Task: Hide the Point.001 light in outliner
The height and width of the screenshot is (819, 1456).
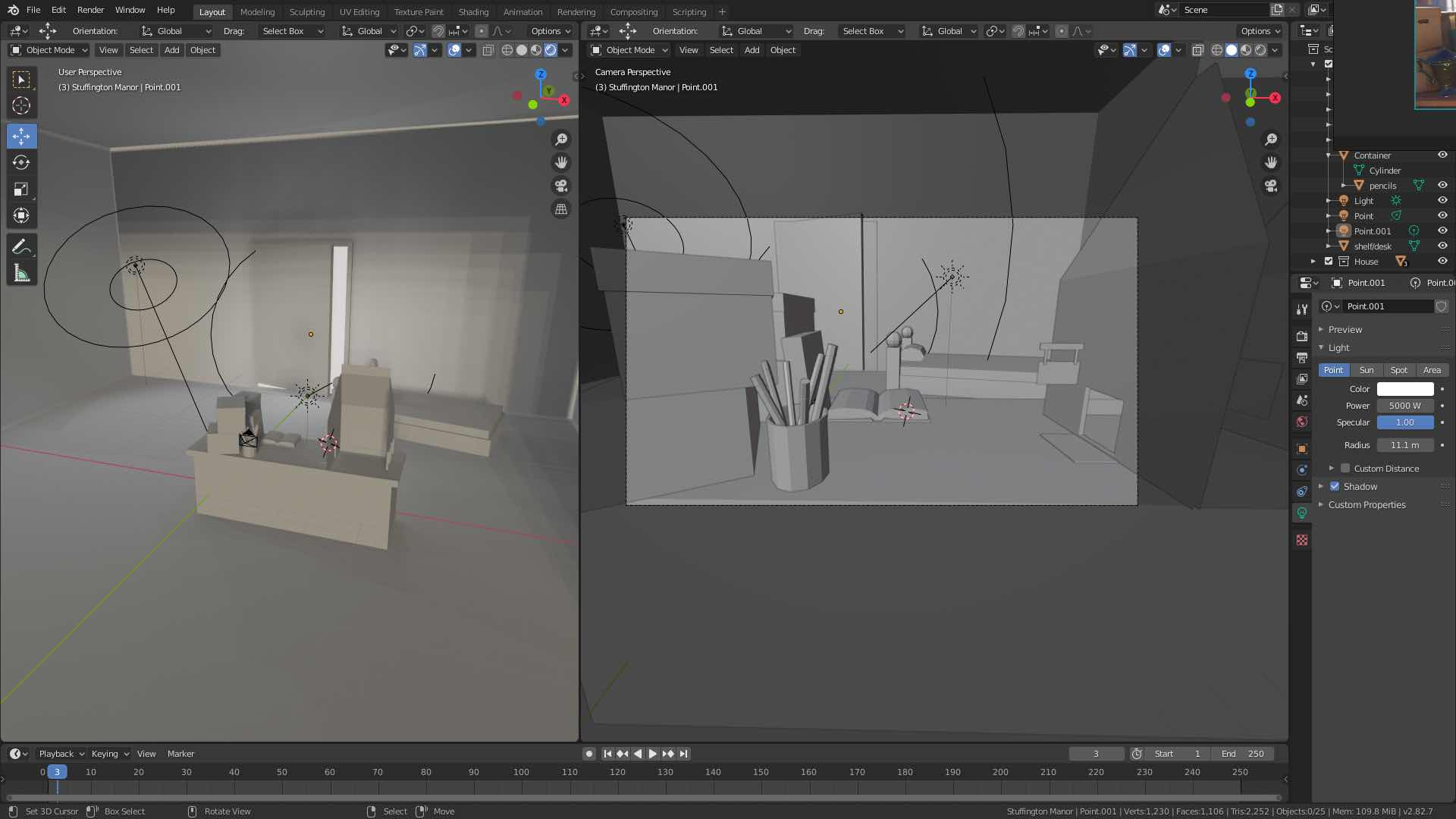Action: tap(1442, 231)
